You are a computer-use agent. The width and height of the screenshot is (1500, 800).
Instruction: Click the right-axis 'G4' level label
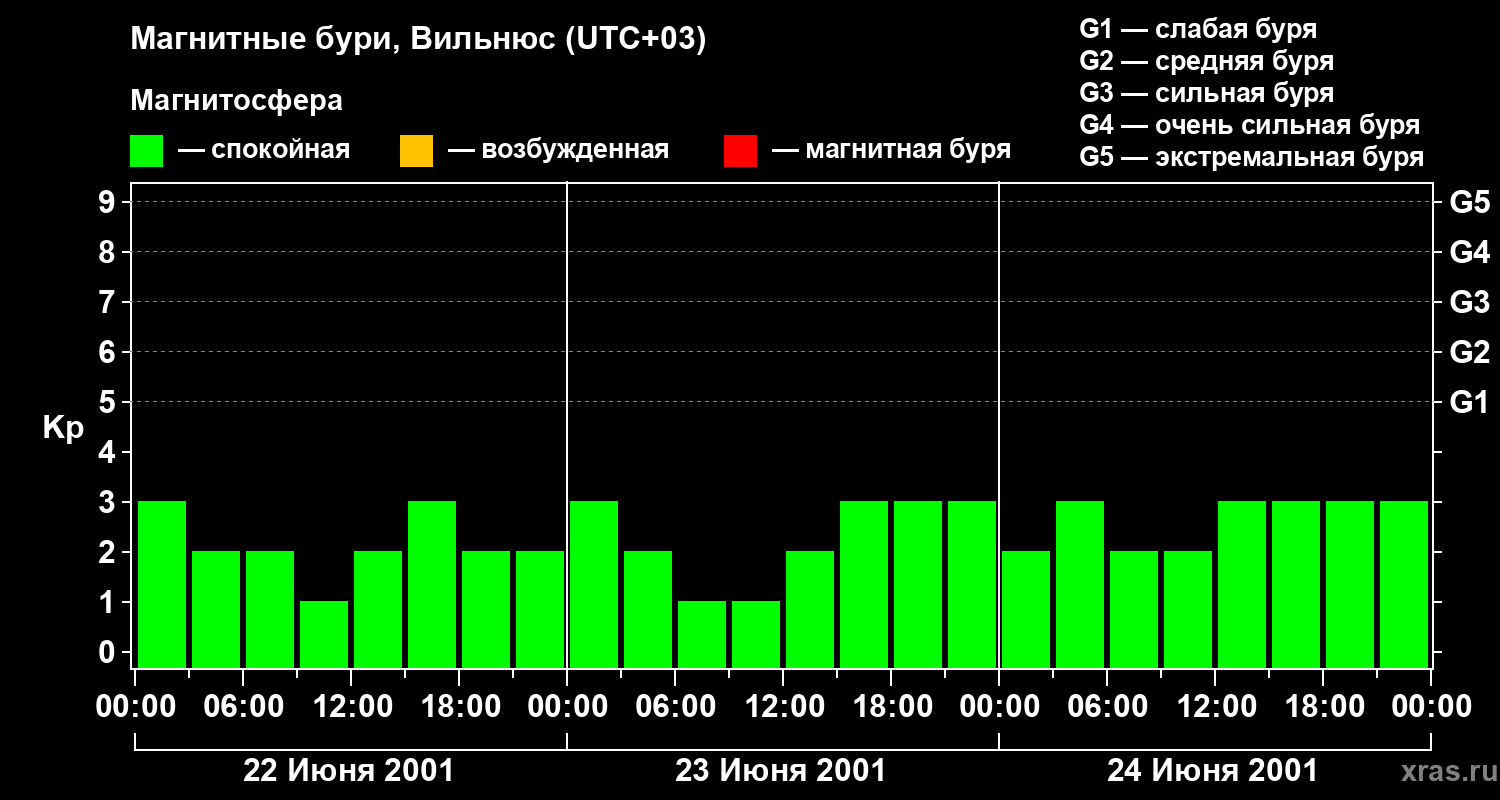point(1469,253)
